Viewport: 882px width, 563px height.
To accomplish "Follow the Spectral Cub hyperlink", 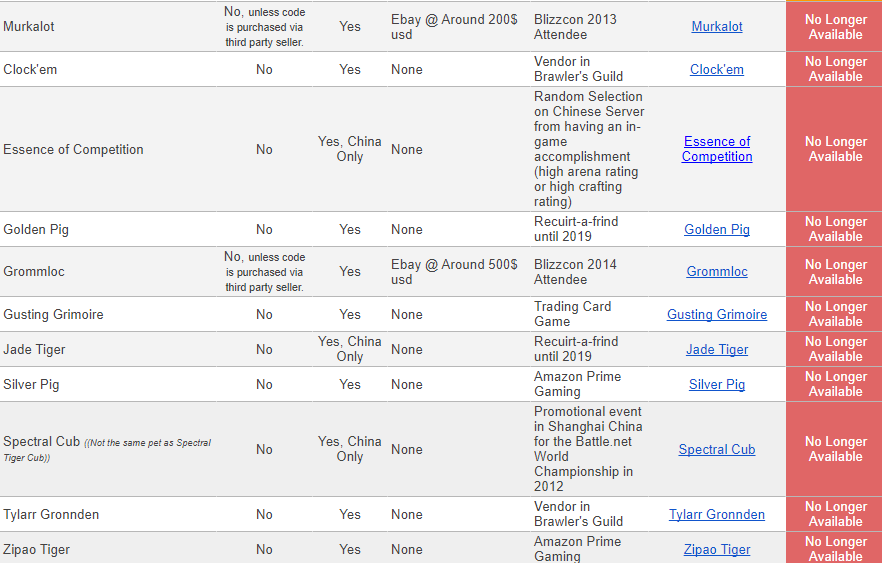I will pyautogui.click(x=716, y=450).
